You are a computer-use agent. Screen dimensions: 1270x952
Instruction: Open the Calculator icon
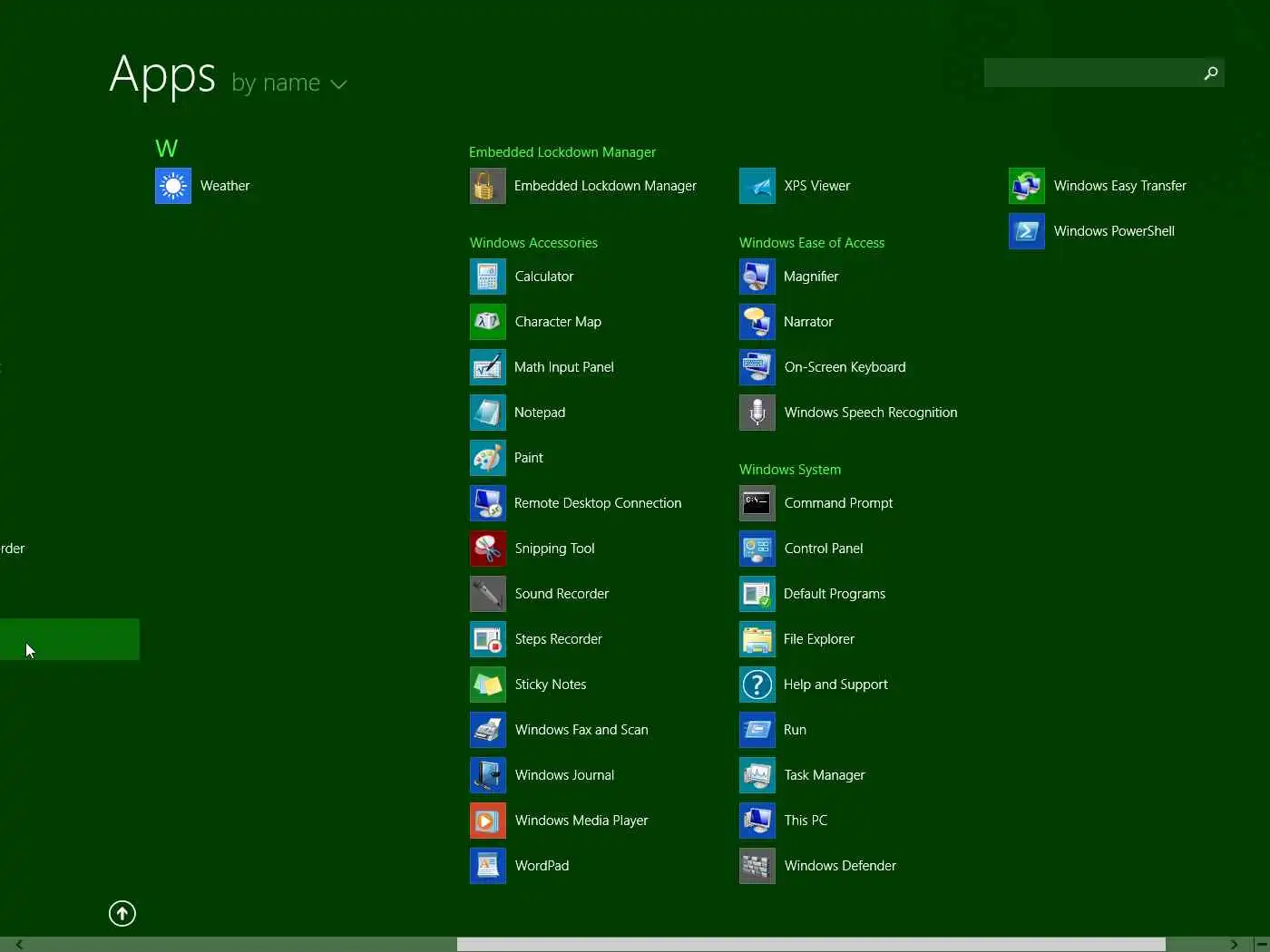[x=487, y=277]
